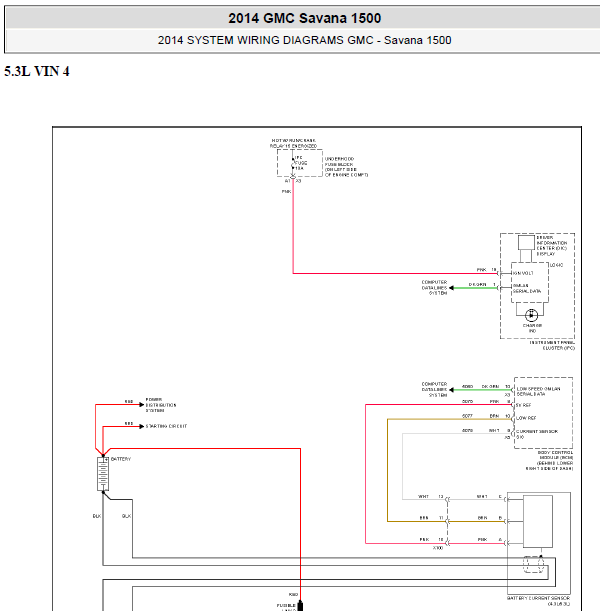Click 'LOW SPEED GMLAN SERIAL DATA' label
The height and width of the screenshot is (611, 600).
tap(538, 391)
